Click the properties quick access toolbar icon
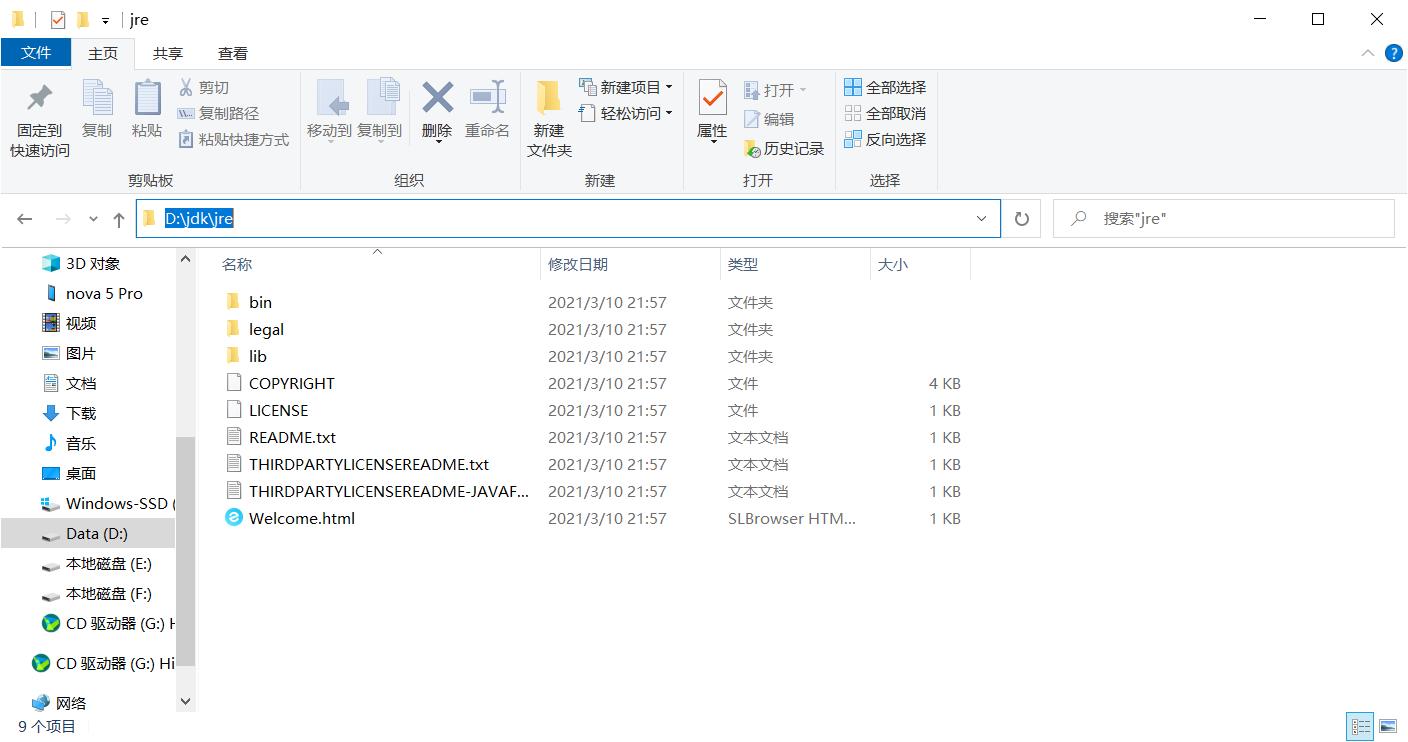 tap(58, 19)
